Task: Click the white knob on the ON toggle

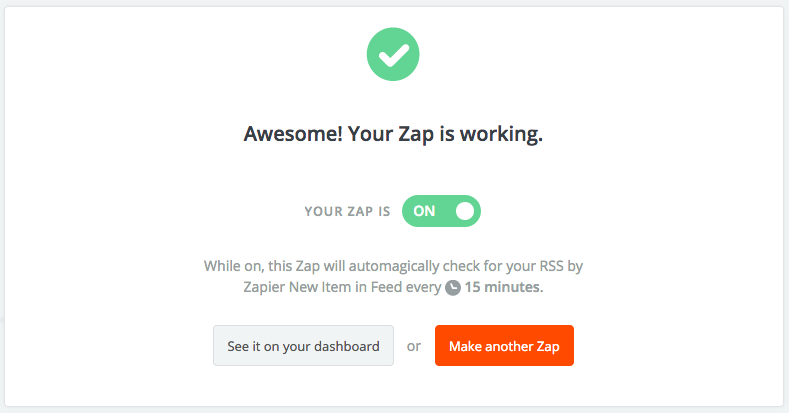Action: click(x=464, y=211)
